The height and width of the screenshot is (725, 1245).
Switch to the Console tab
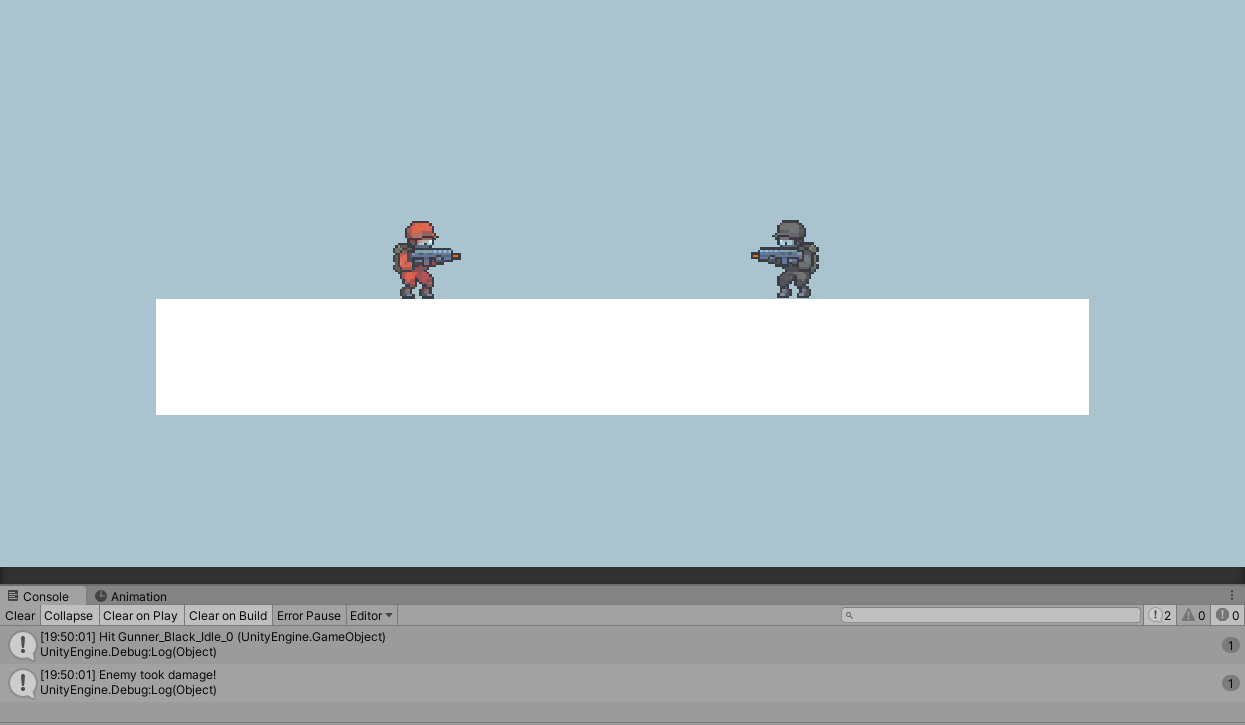43,596
